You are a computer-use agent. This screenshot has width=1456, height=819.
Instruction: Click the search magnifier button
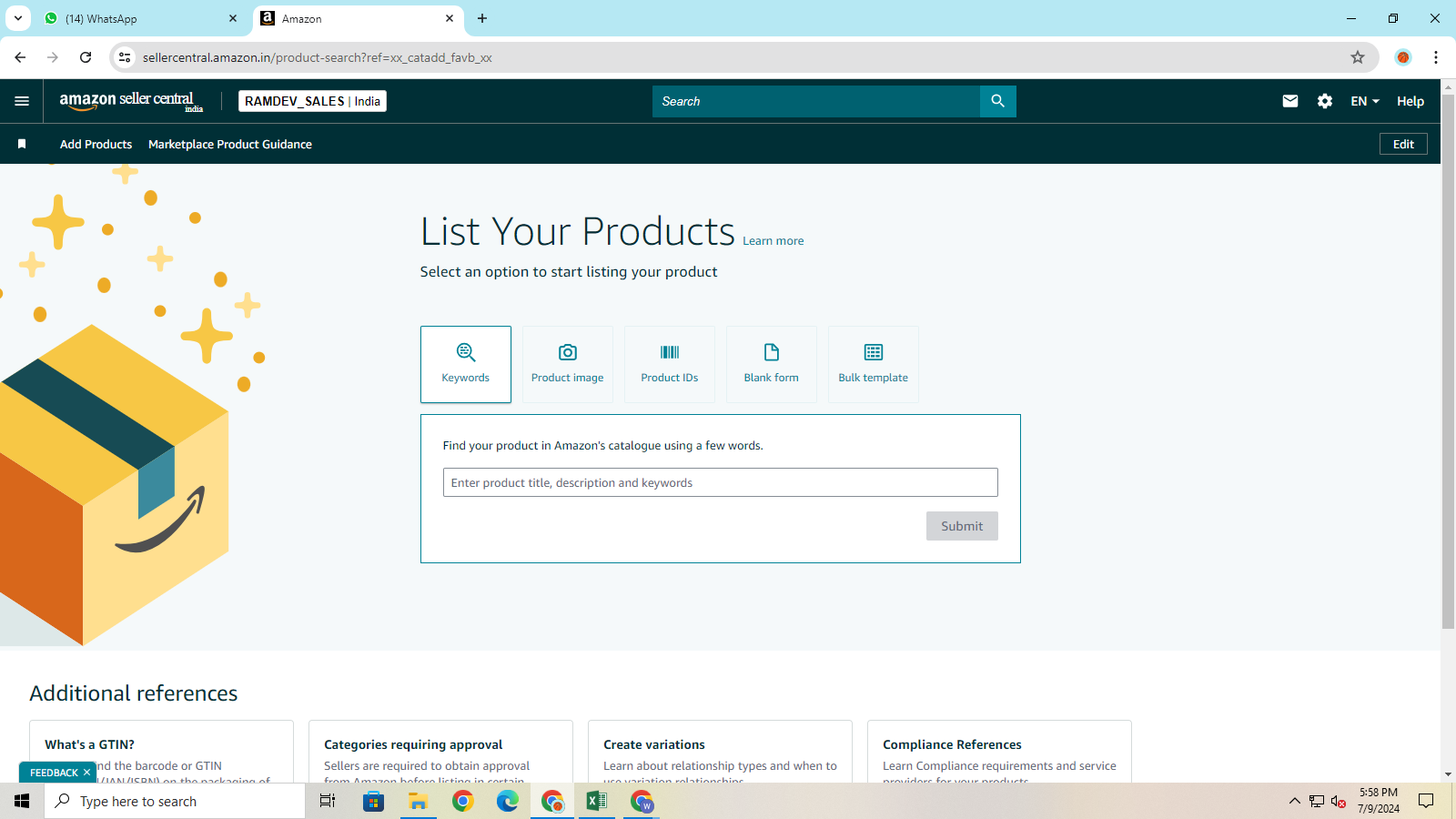(997, 101)
